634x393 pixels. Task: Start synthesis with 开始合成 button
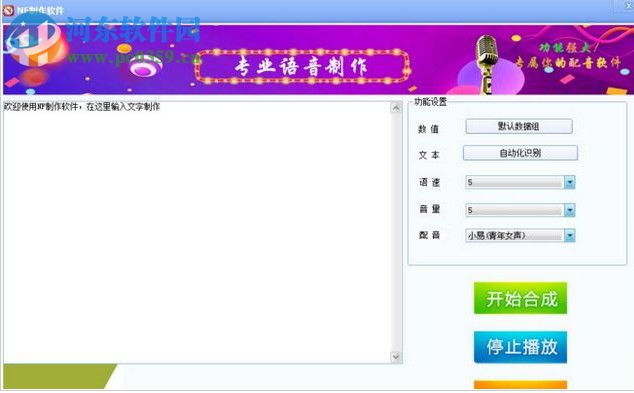[x=520, y=298]
